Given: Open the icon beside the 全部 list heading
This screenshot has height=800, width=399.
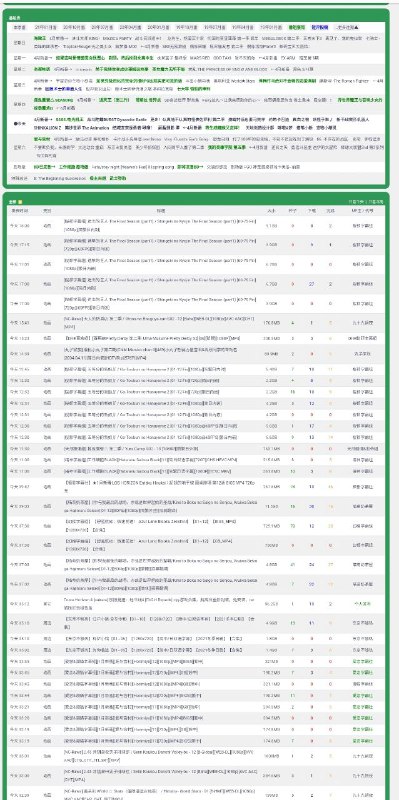Looking at the screenshot, I should 21,202.
